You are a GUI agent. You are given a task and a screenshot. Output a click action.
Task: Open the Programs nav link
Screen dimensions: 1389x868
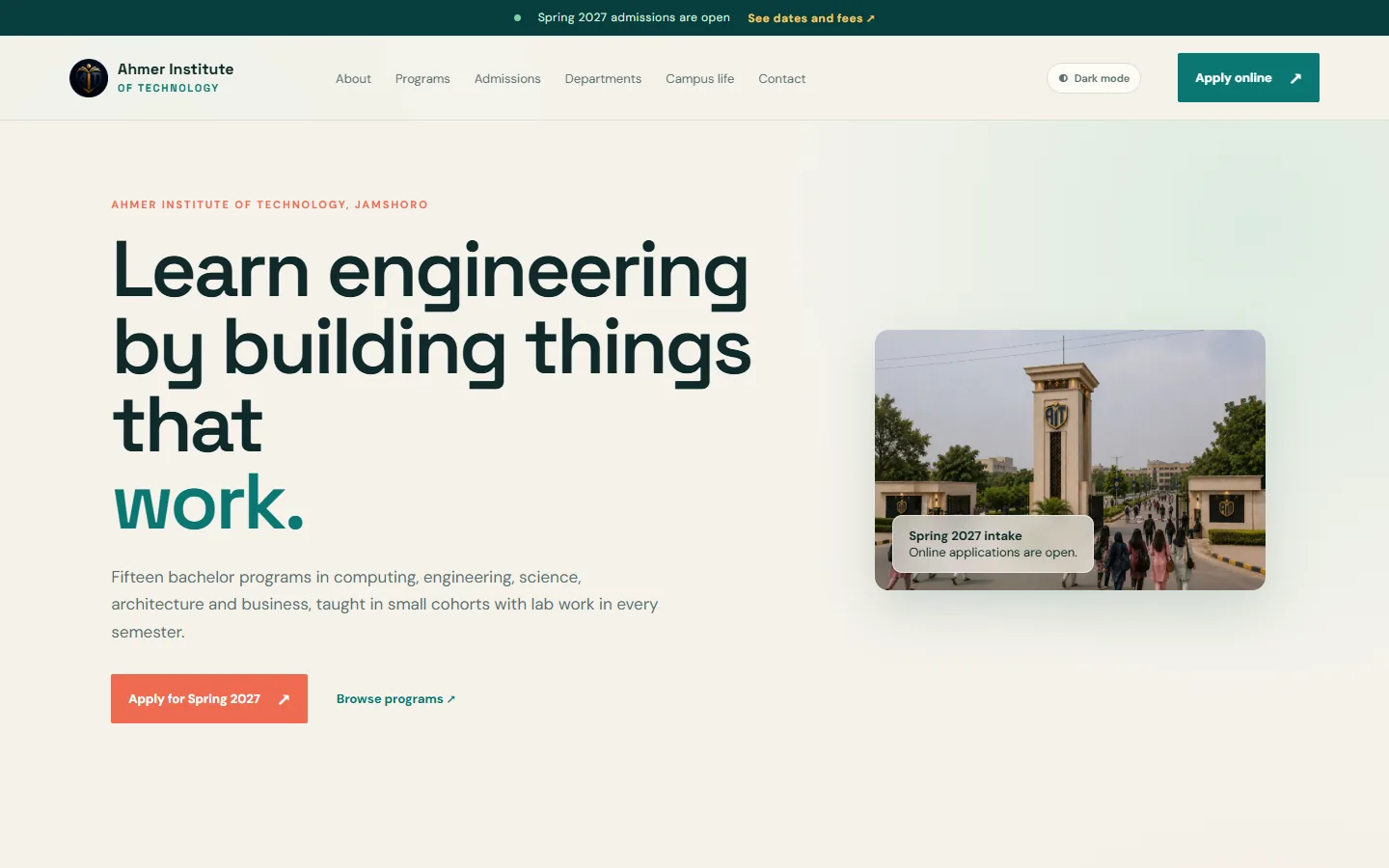422,79
